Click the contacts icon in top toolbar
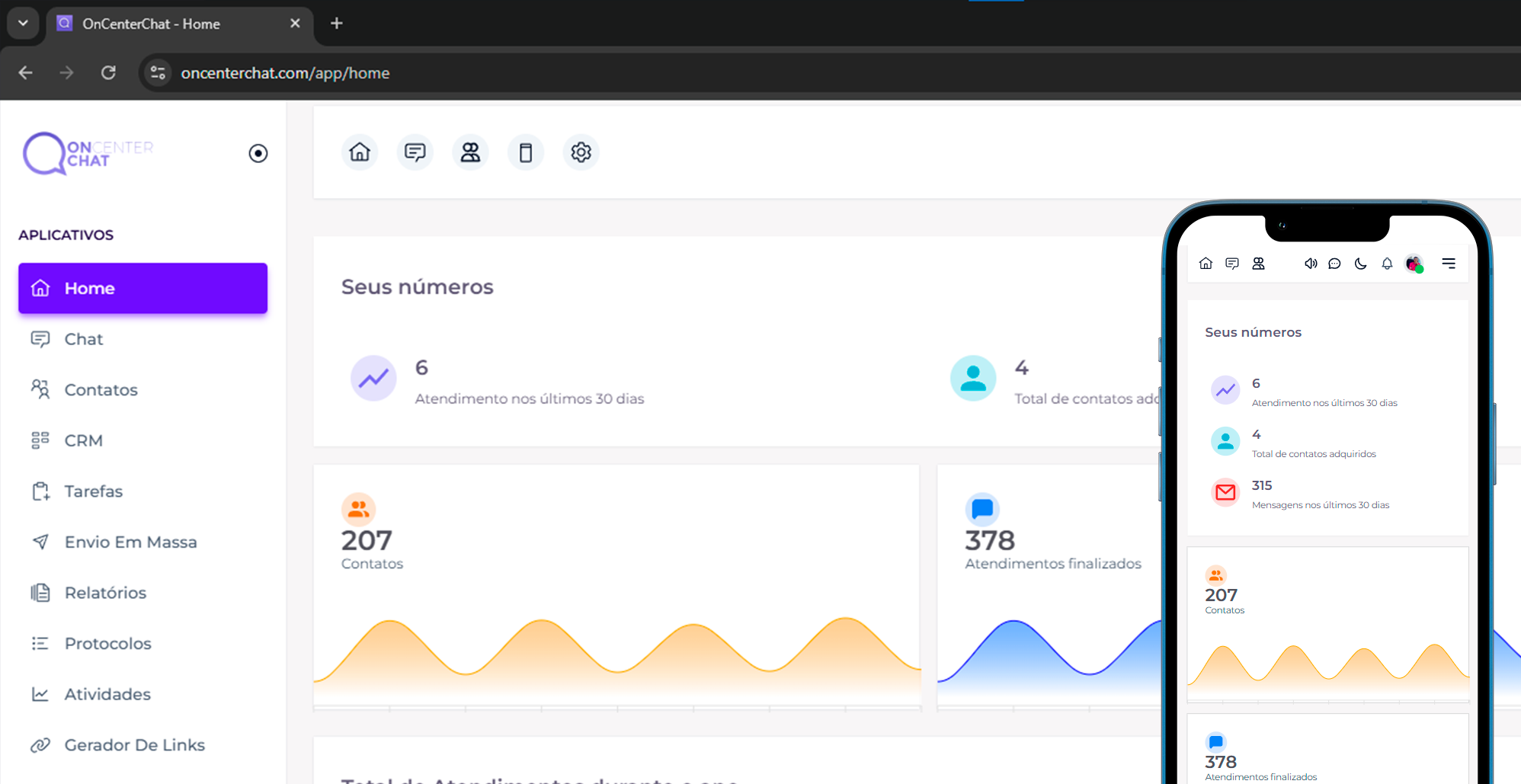This screenshot has width=1521, height=784. click(x=470, y=152)
